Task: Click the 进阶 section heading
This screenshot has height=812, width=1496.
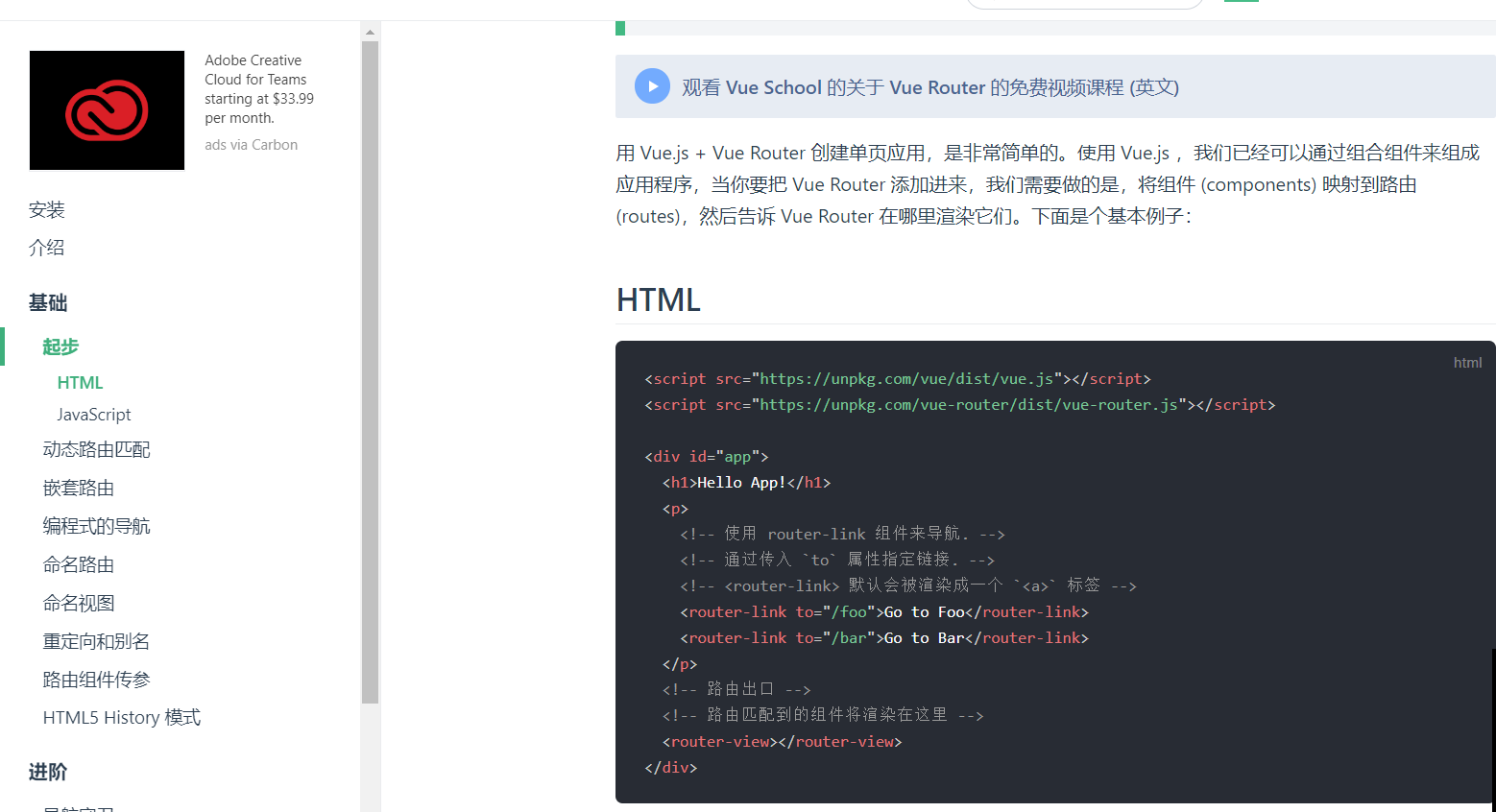Action: click(x=48, y=773)
